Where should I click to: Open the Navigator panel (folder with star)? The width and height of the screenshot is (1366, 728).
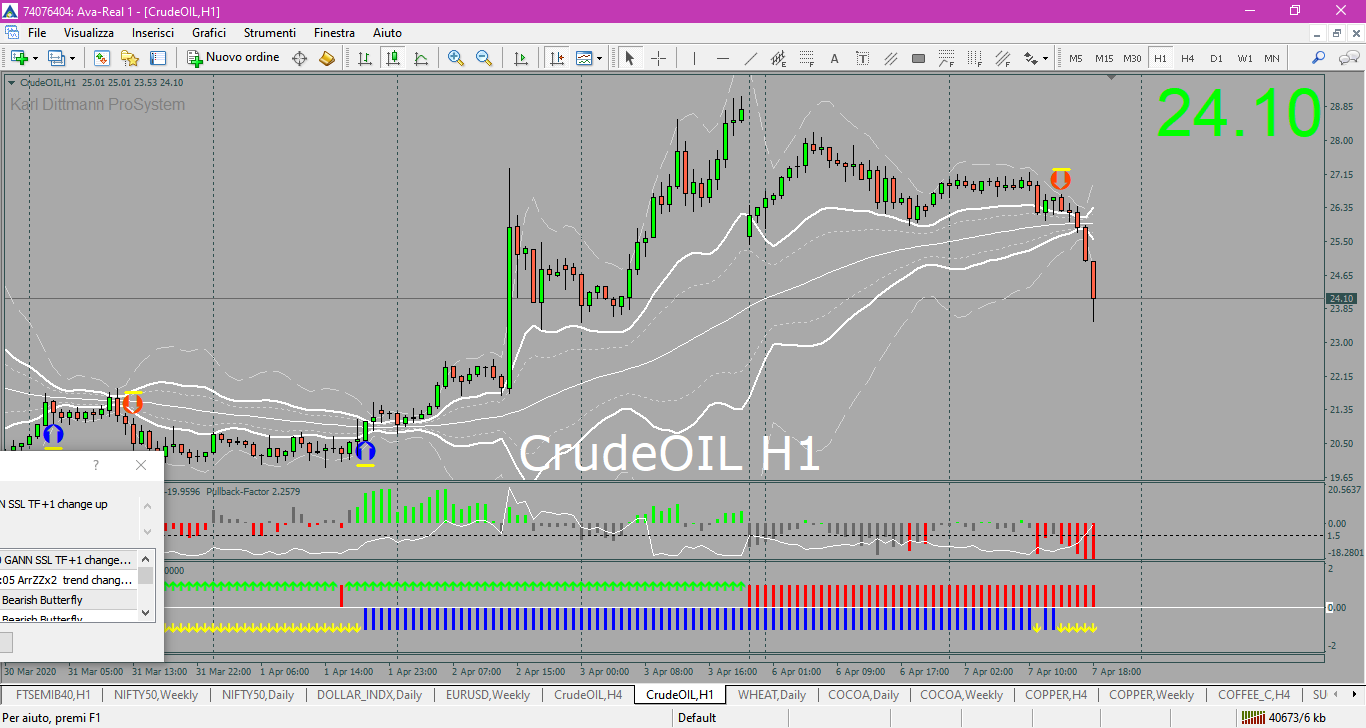pyautogui.click(x=130, y=58)
